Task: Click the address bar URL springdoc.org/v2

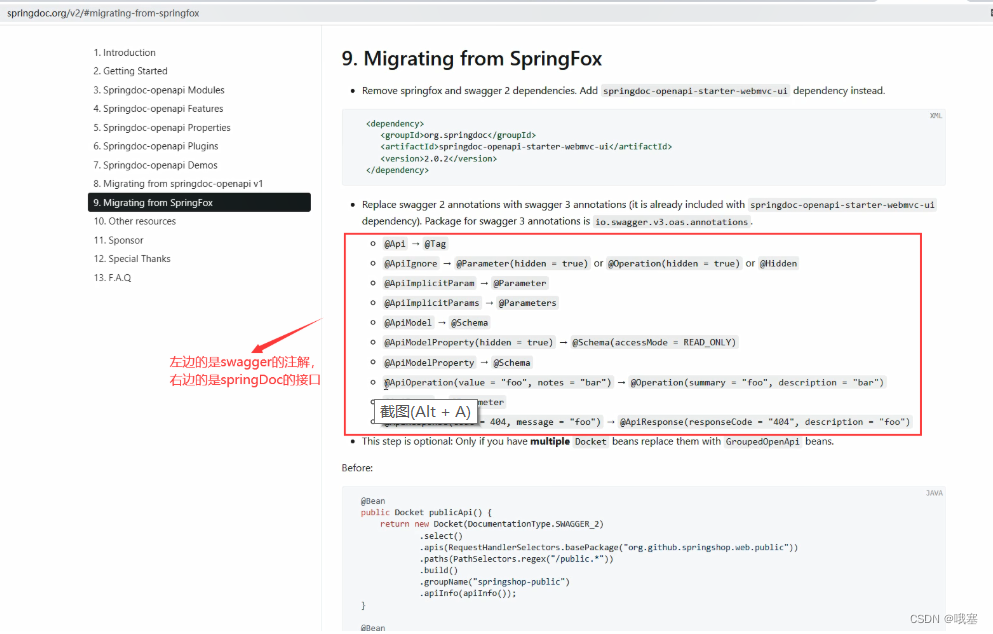Action: (x=103, y=13)
